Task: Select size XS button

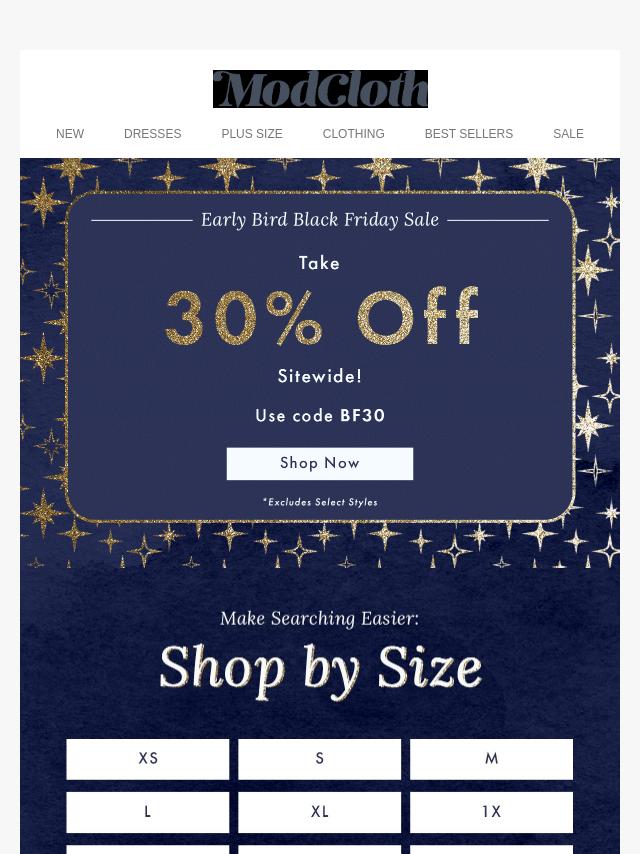Action: pos(148,759)
